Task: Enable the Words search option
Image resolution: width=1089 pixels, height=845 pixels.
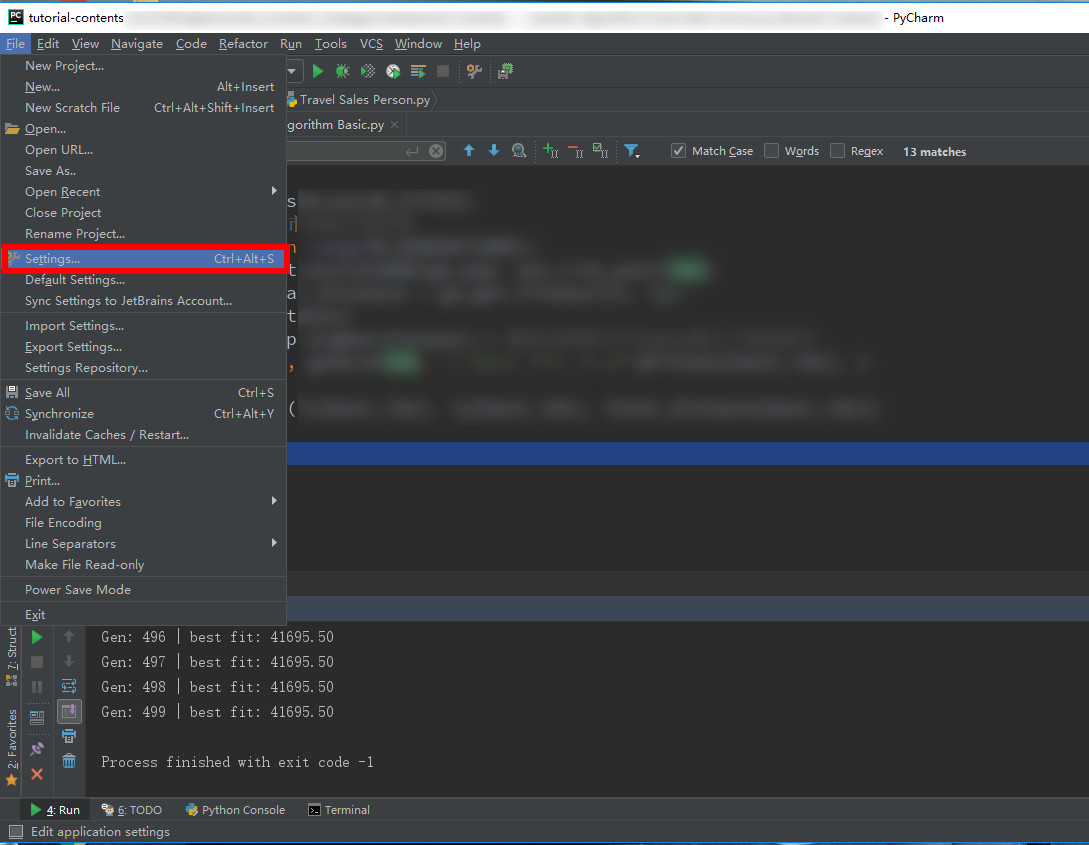Action: tap(771, 151)
